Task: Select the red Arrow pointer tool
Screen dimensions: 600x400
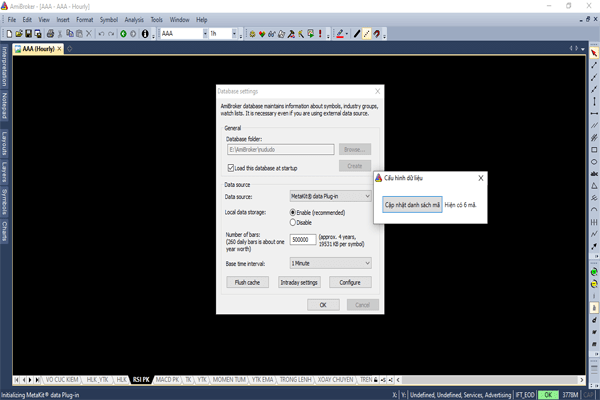Action: tap(594, 53)
